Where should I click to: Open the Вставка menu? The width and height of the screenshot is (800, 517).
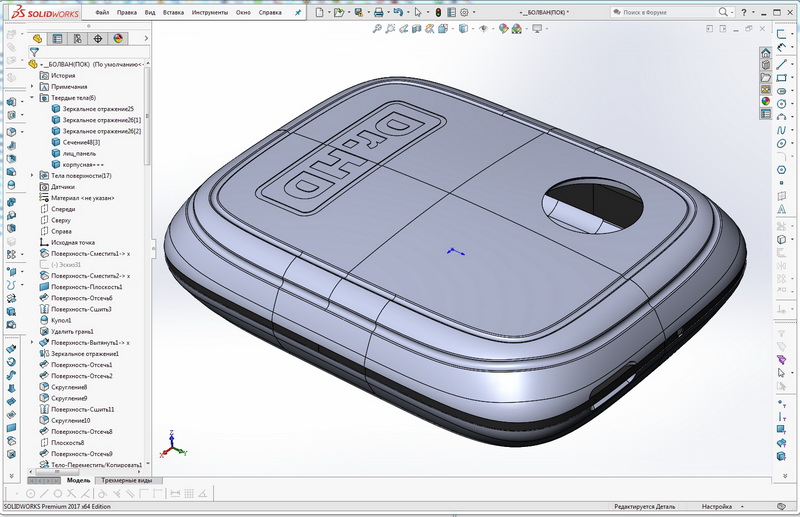coord(173,12)
